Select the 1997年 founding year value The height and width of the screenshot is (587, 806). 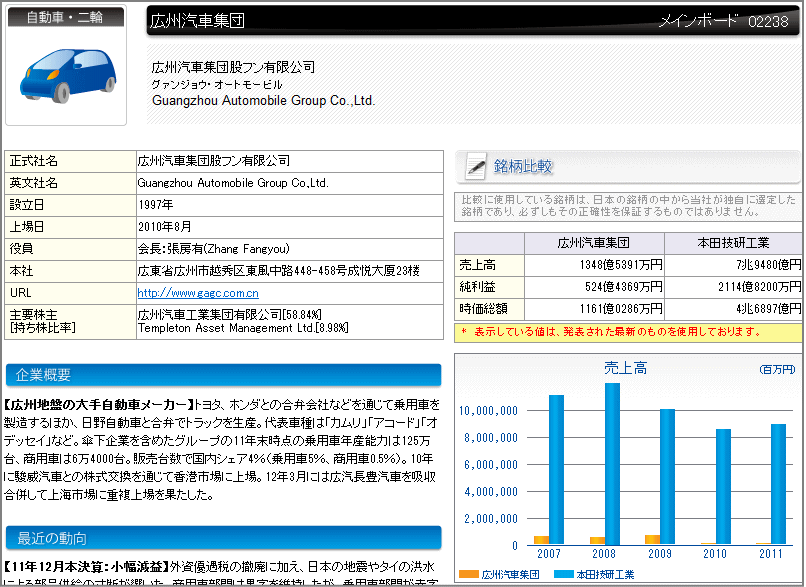pos(155,205)
